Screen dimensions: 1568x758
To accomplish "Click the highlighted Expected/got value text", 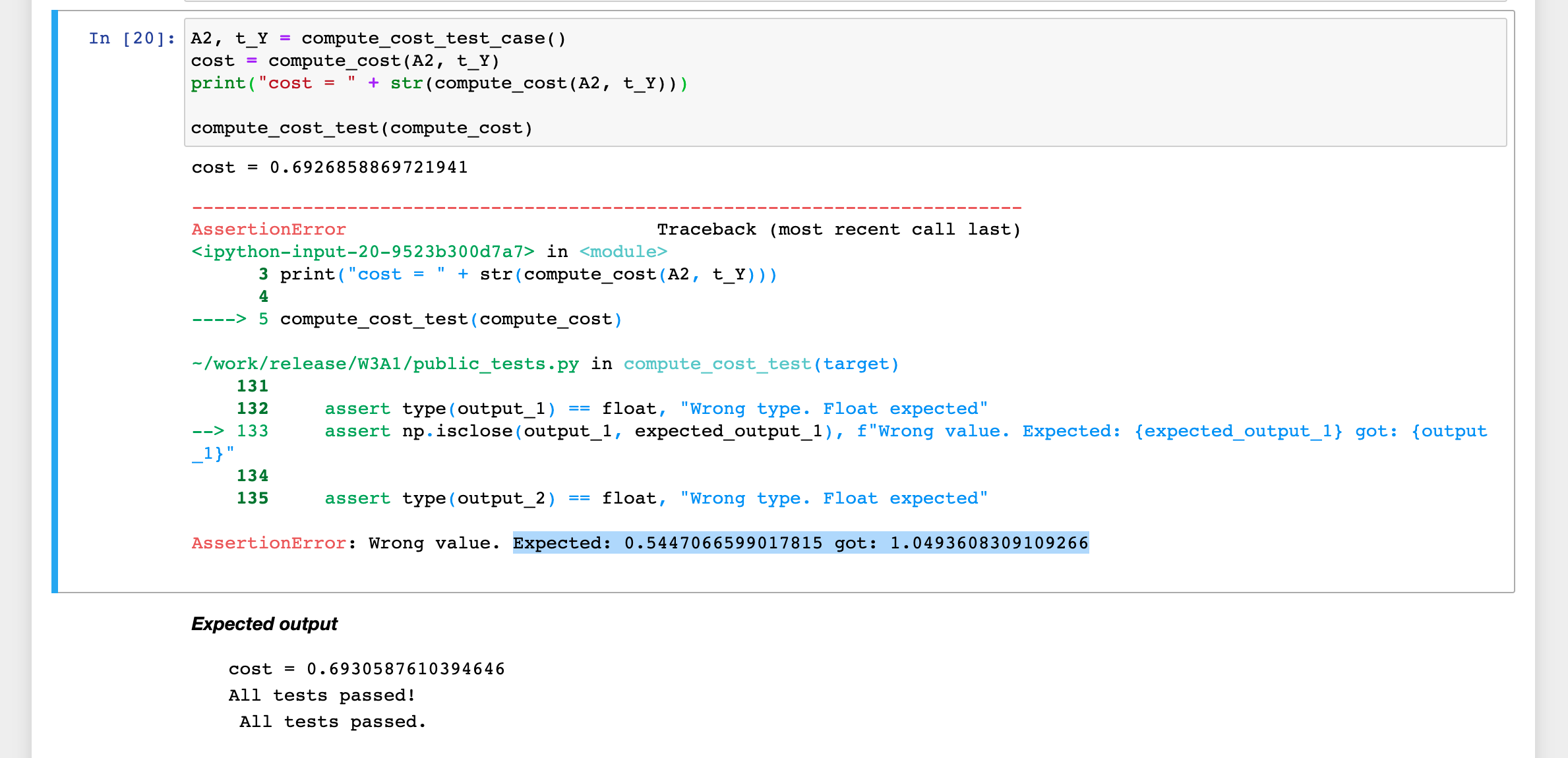I will coord(800,543).
